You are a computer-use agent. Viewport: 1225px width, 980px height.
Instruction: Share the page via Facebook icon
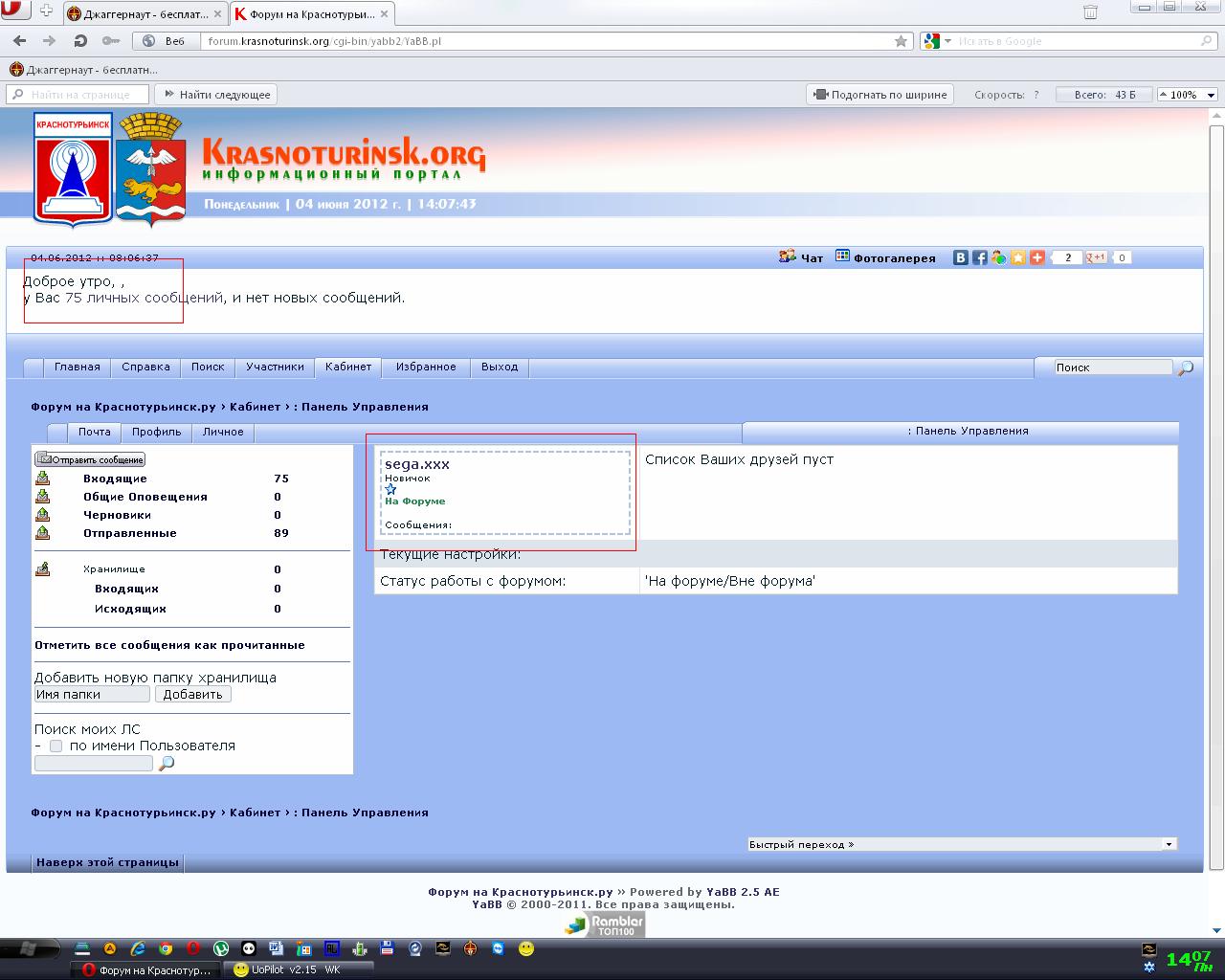980,257
